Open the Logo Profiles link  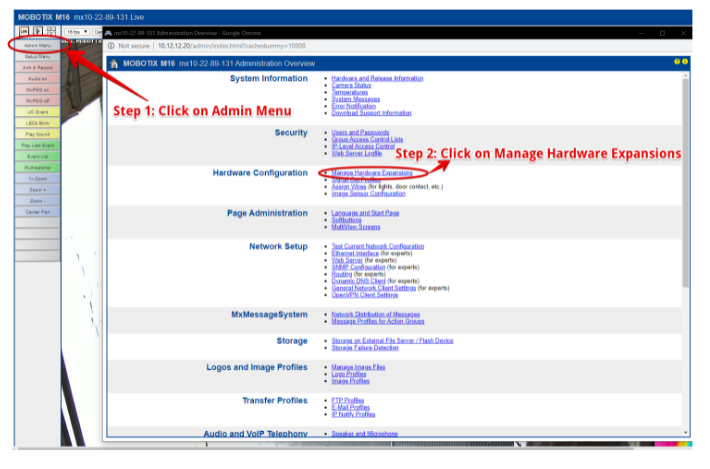[349, 374]
